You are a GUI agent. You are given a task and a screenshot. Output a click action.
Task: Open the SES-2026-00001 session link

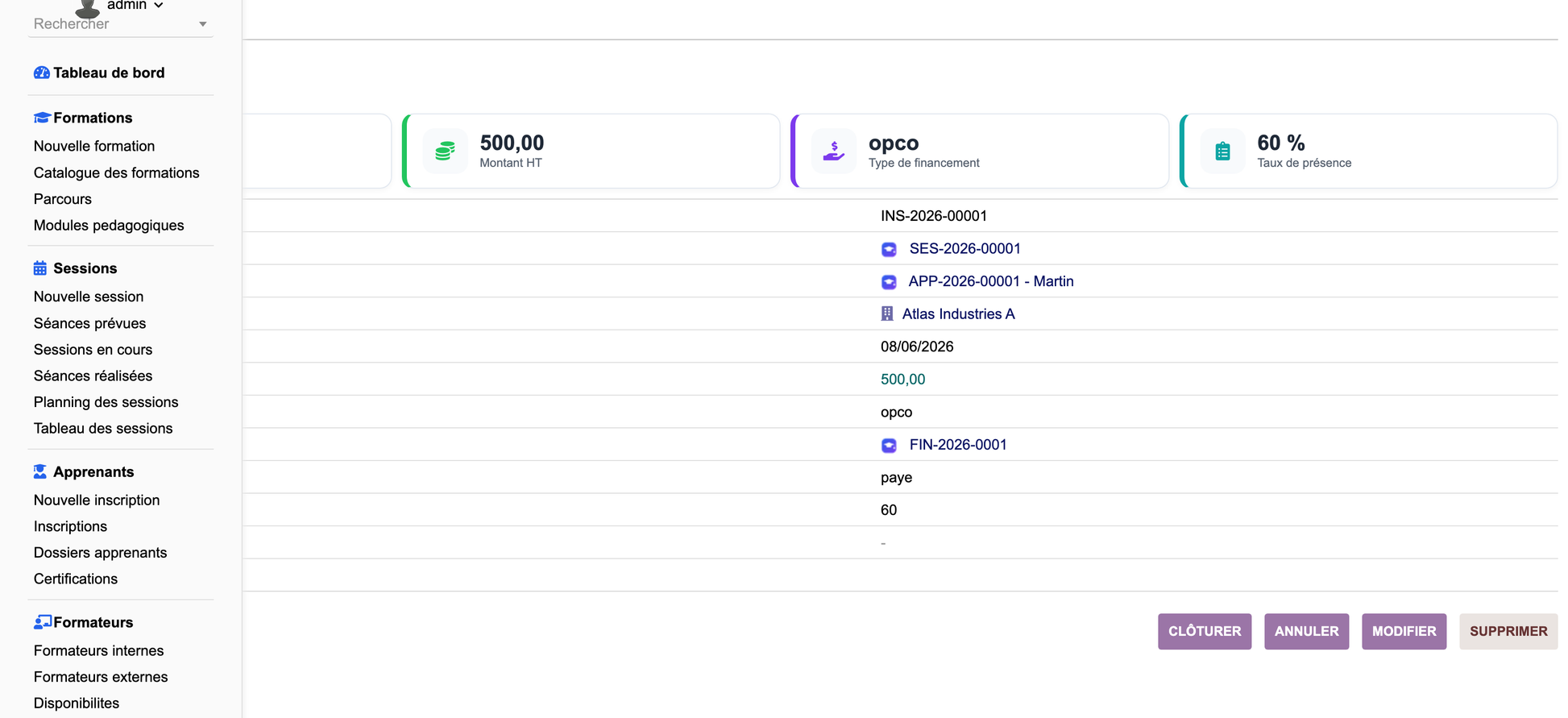pos(964,248)
